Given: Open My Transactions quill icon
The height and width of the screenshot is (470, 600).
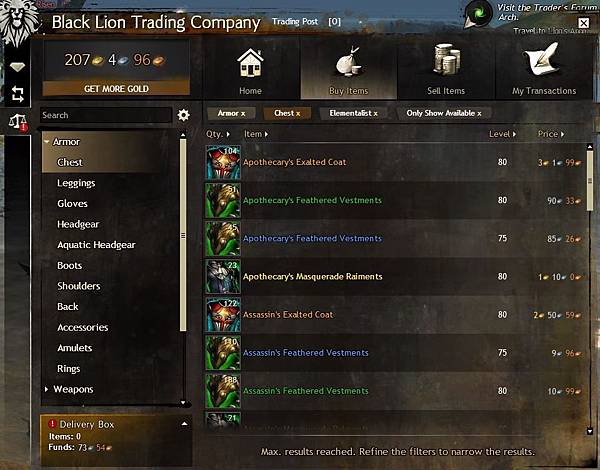Looking at the screenshot, I should point(543,59).
